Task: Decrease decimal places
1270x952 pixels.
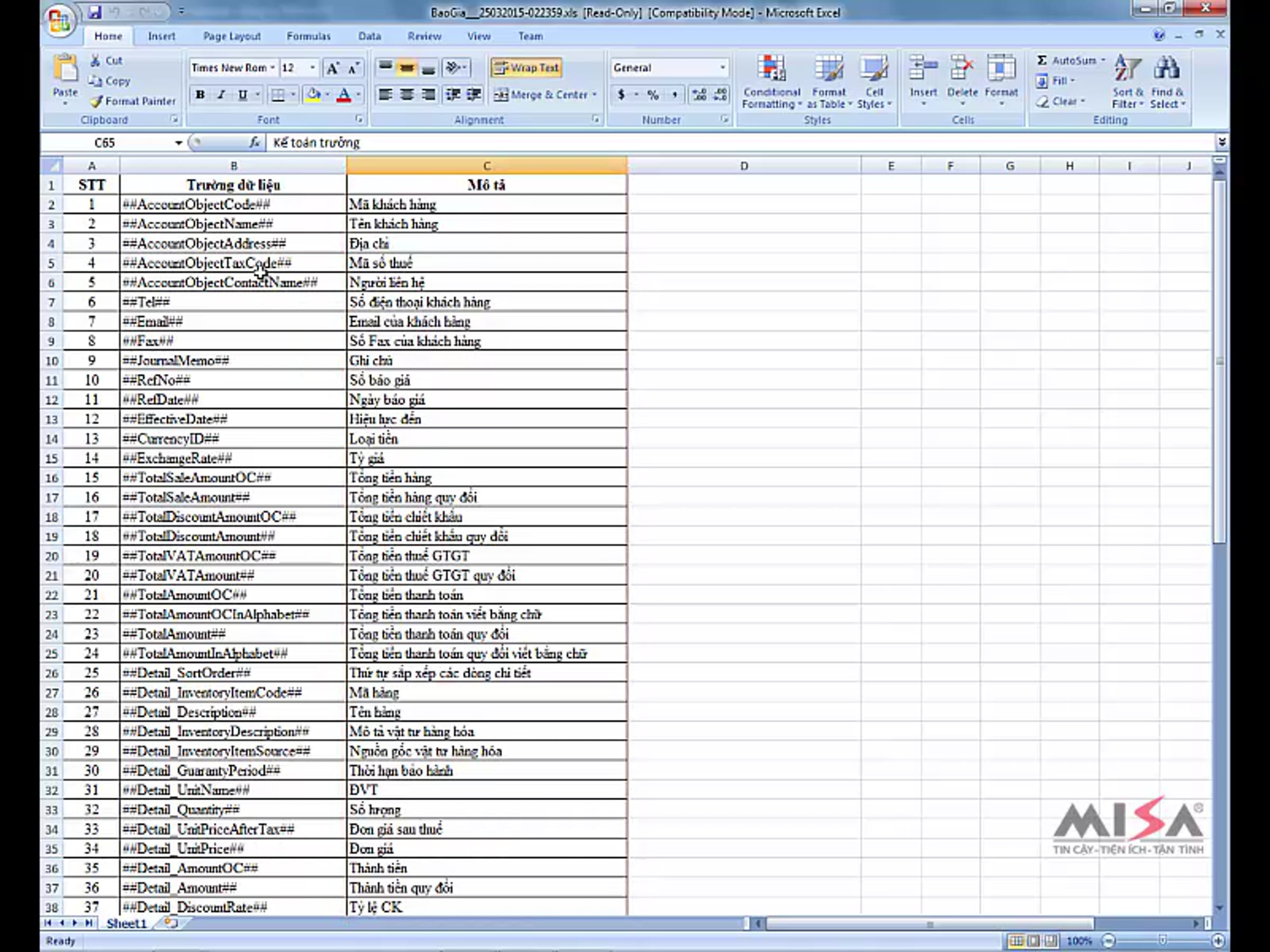Action: point(720,95)
